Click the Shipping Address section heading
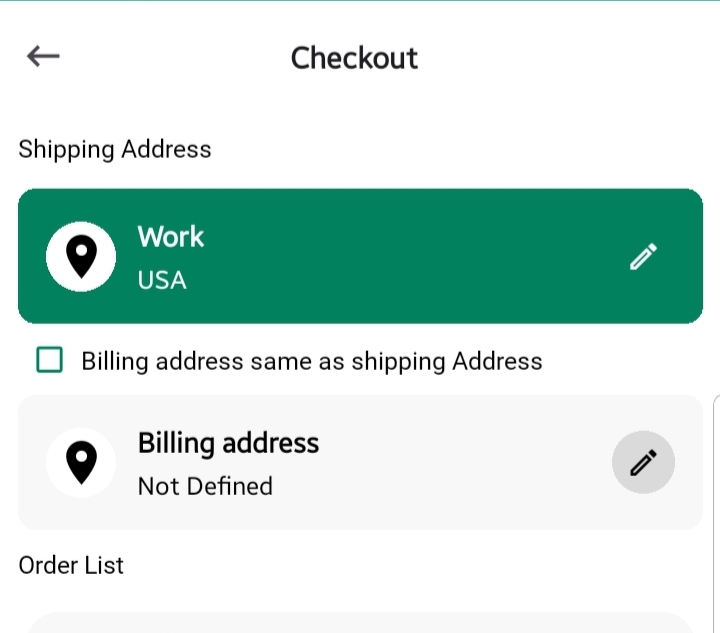Viewport: 720px width, 633px height. (115, 149)
